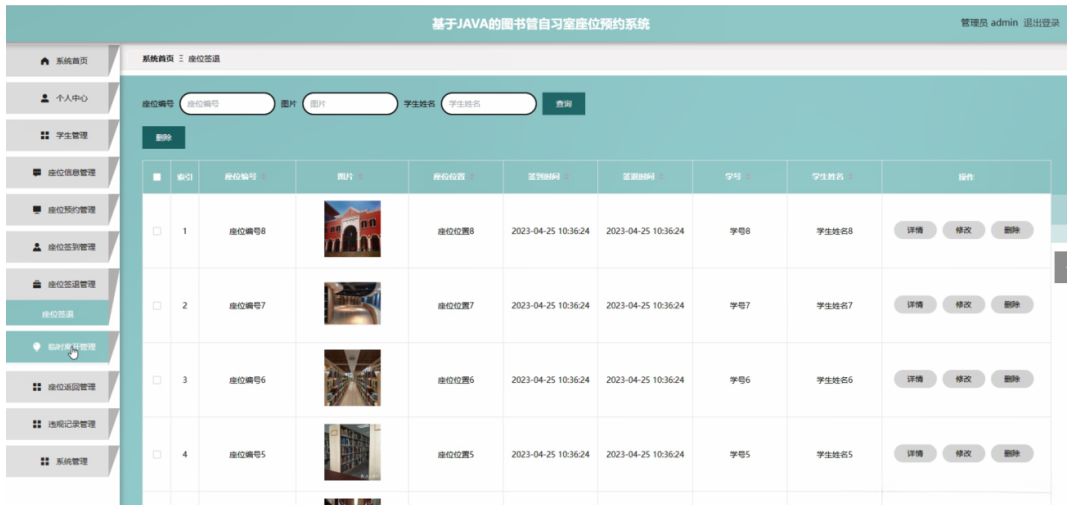This screenshot has width=1070, height=505.
Task: Open the bookshelf thumbnail in row 4
Action: click(x=352, y=452)
